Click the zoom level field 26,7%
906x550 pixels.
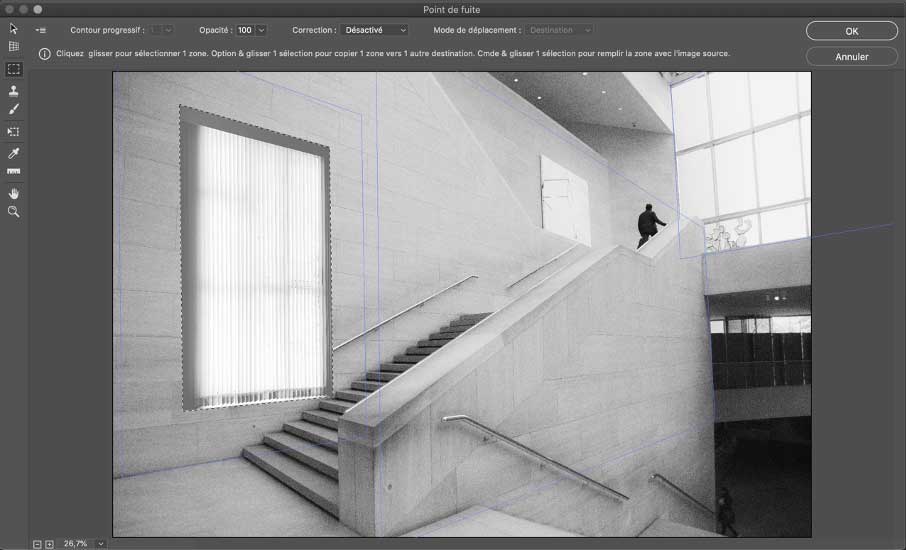coord(77,544)
